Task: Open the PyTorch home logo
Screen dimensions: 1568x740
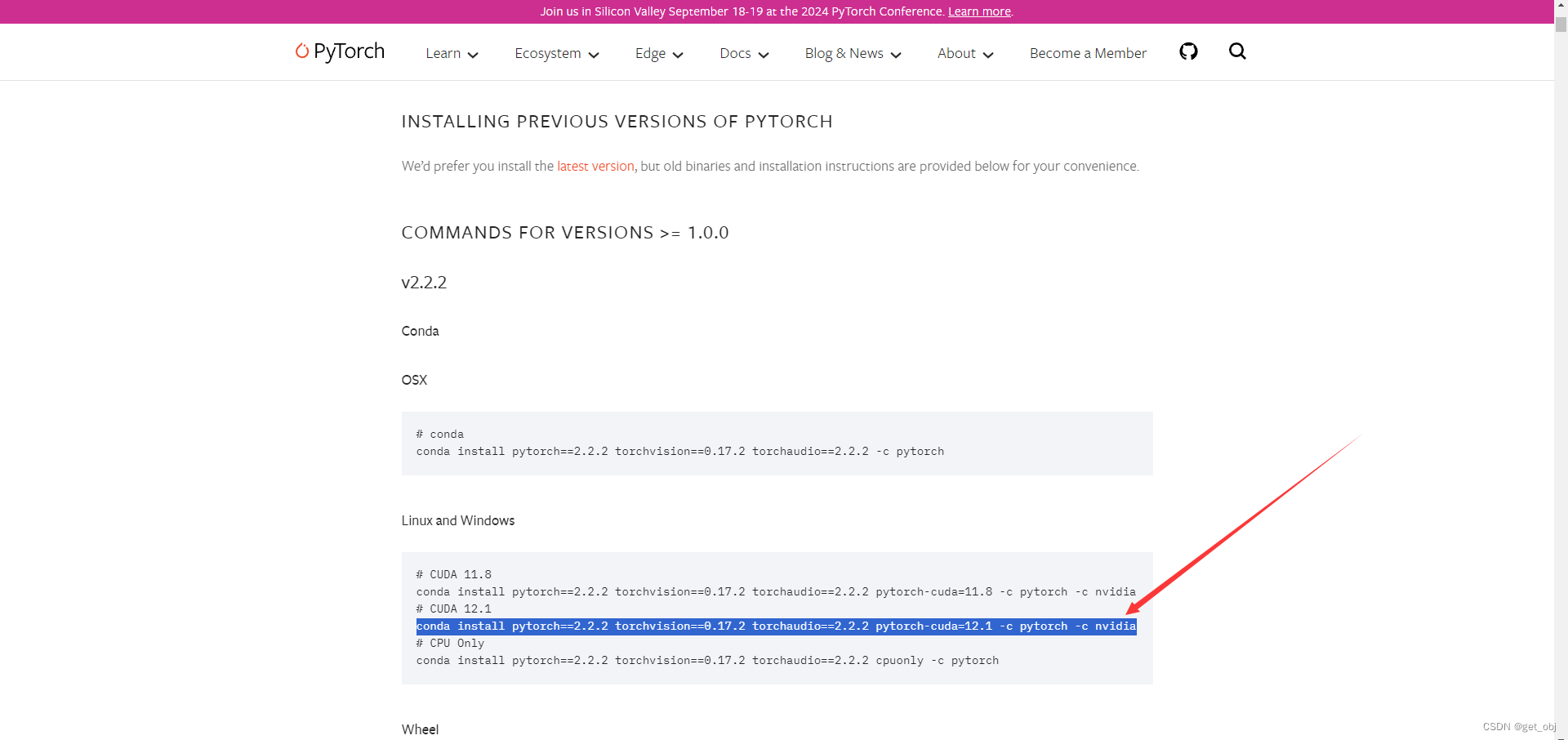Action: point(340,51)
